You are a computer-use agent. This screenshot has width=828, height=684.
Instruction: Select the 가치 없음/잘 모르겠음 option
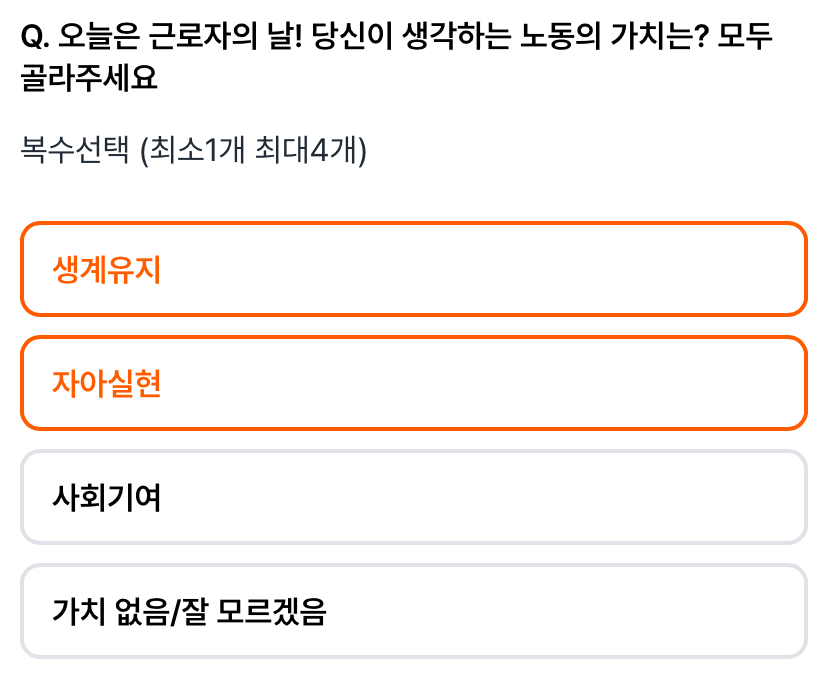(x=413, y=611)
